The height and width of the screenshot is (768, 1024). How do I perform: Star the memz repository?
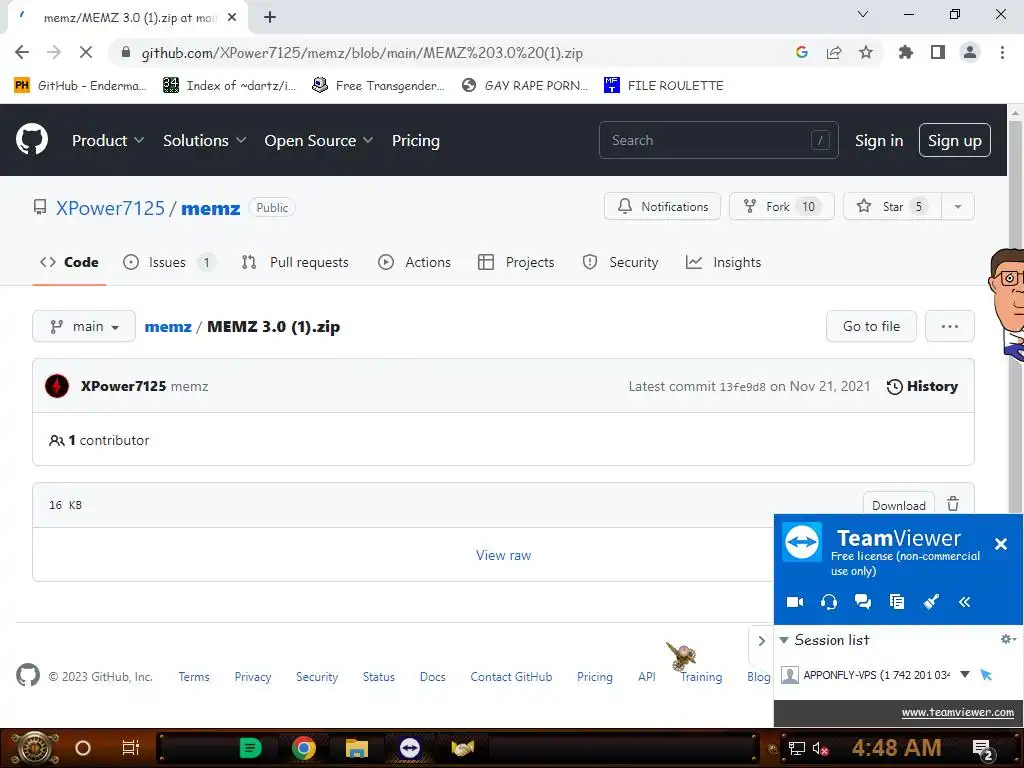point(892,206)
